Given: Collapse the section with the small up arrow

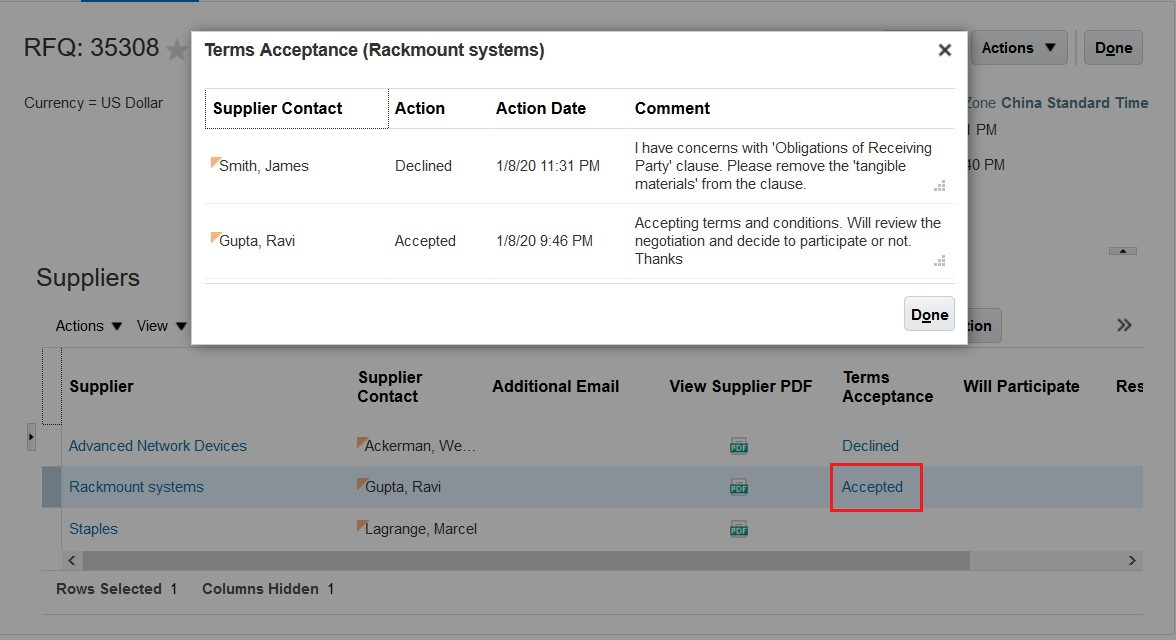Looking at the screenshot, I should coord(1123,251).
